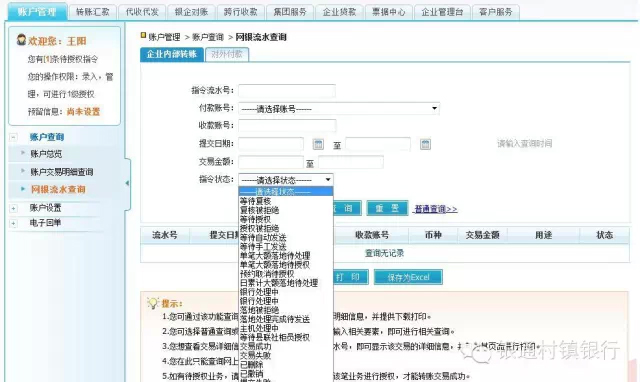The image size is (640, 382).
Task: Click the 重置 reset button
Action: point(387,208)
